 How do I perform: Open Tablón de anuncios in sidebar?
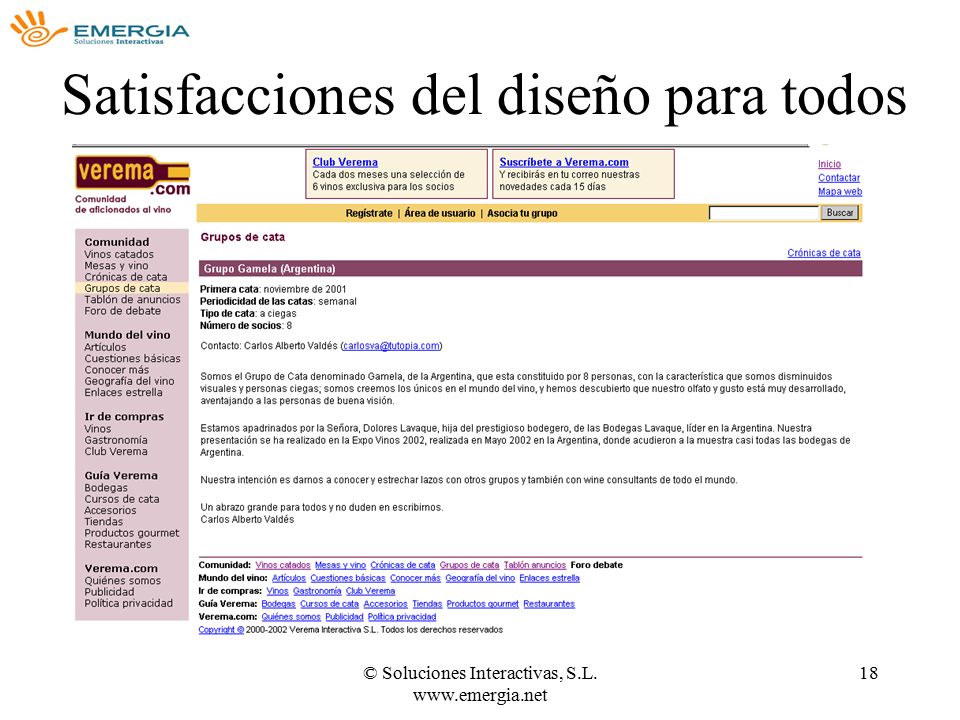132,299
